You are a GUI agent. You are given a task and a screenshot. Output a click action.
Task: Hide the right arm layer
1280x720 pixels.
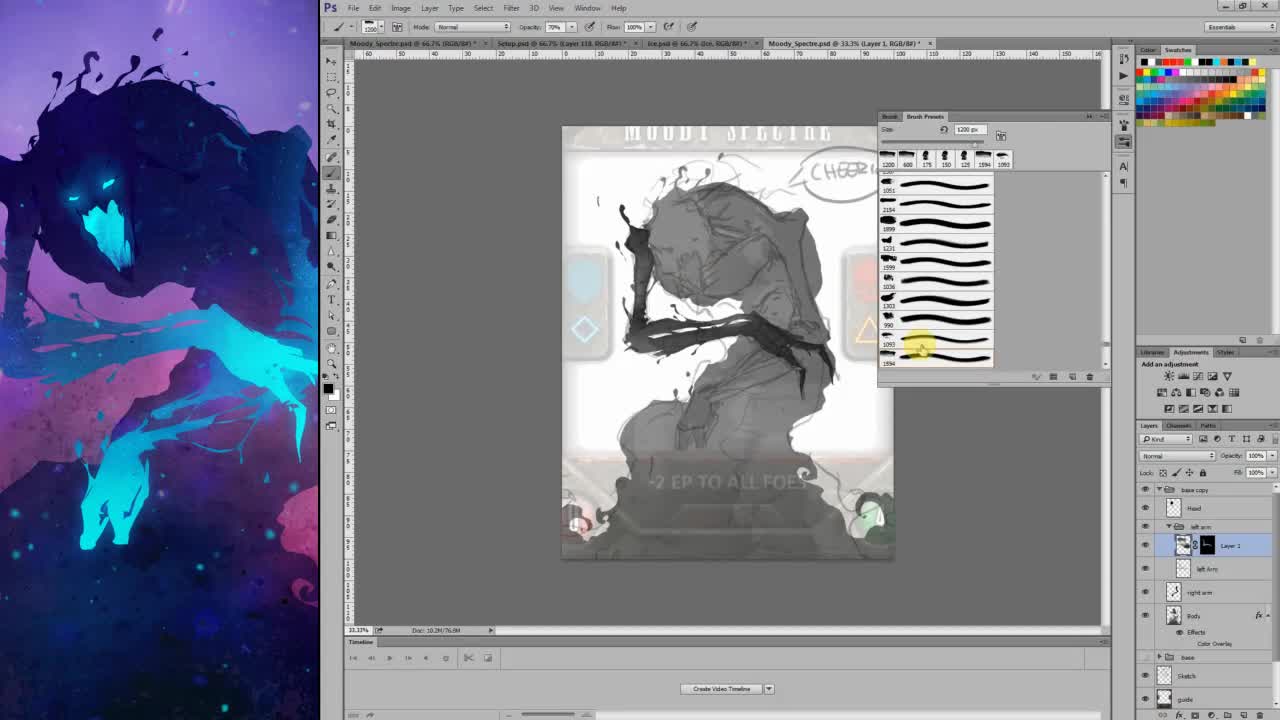(1145, 592)
